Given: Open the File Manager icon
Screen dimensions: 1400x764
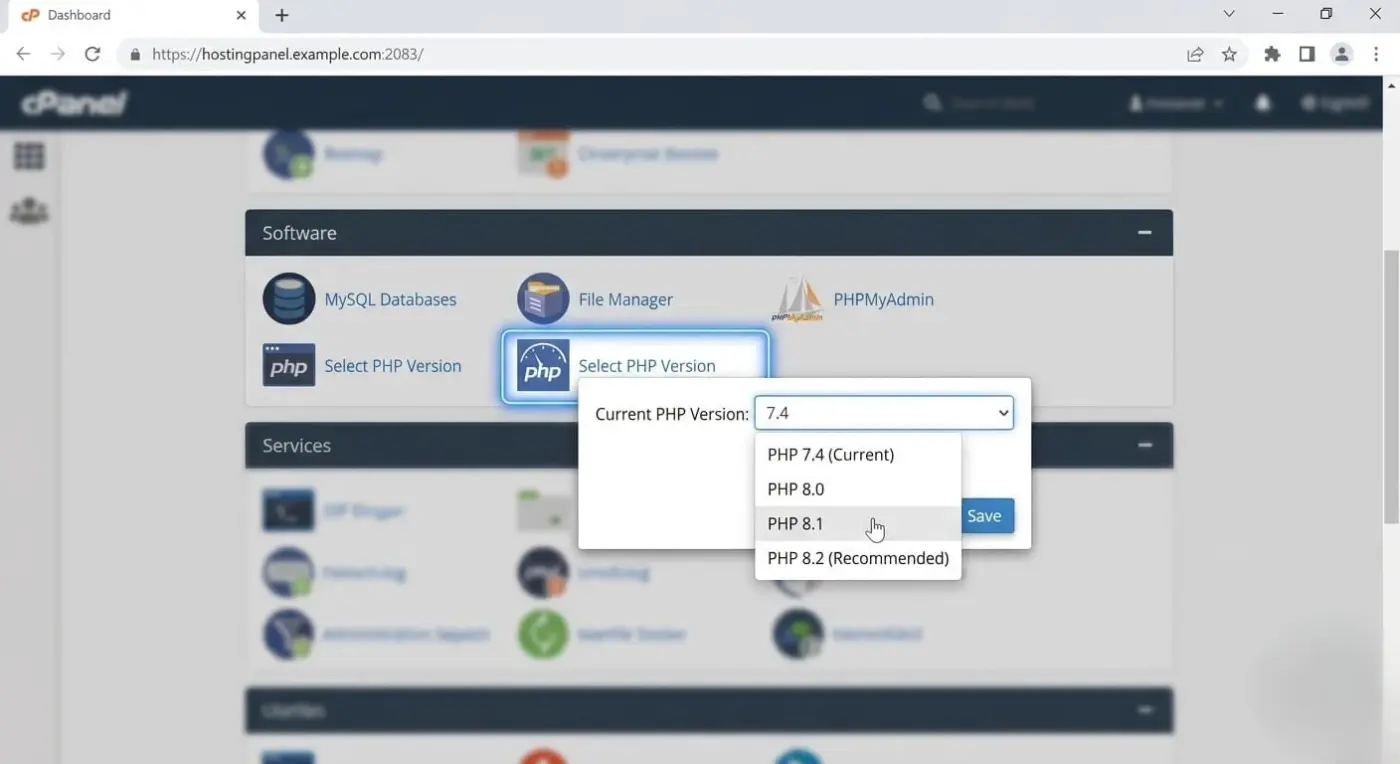Looking at the screenshot, I should click(543, 299).
